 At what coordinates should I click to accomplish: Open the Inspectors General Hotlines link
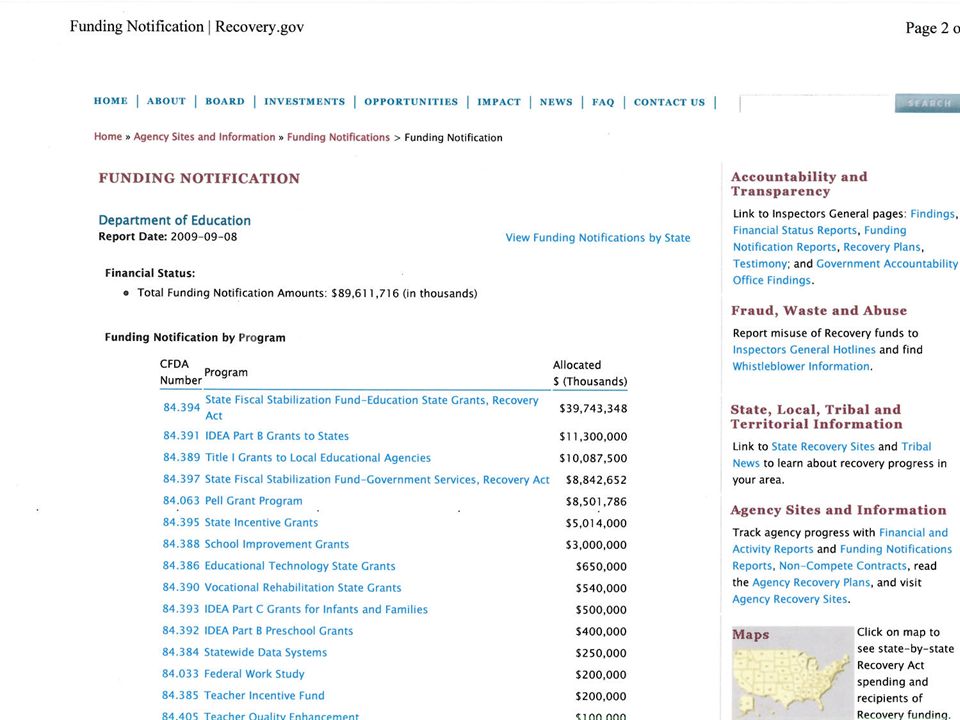pyautogui.click(x=804, y=350)
